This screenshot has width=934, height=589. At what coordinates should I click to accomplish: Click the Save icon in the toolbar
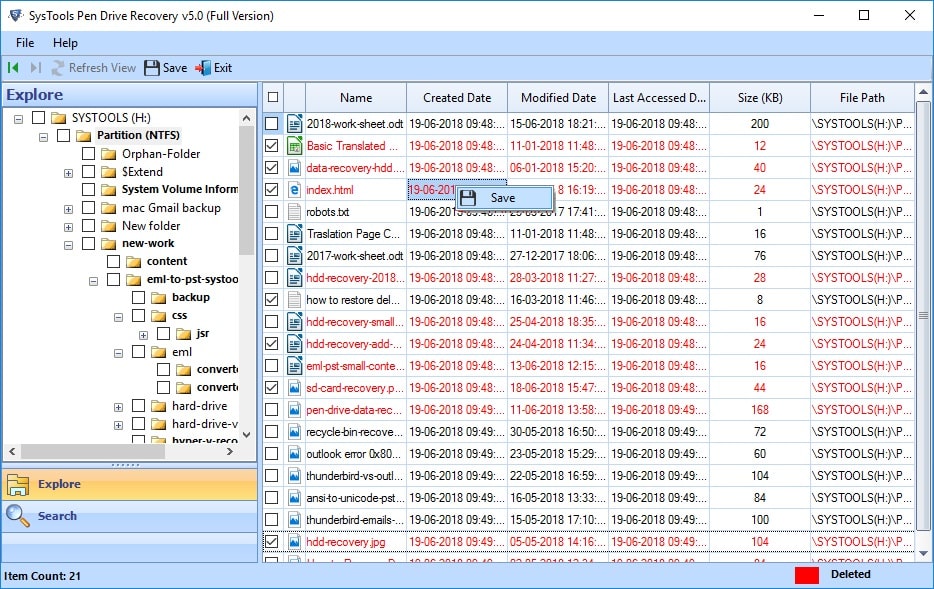click(152, 68)
